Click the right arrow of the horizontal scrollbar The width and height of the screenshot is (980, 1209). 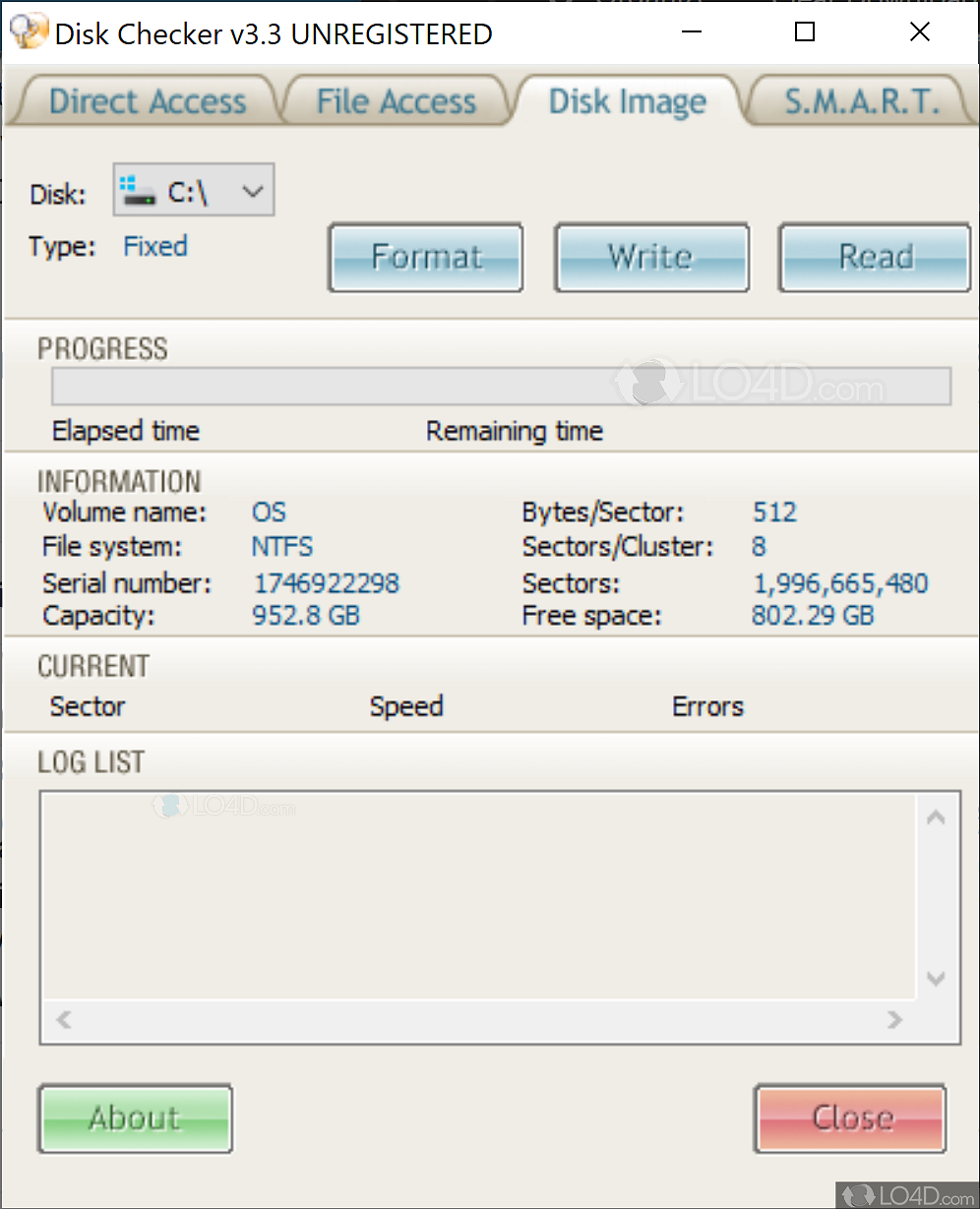click(894, 1020)
